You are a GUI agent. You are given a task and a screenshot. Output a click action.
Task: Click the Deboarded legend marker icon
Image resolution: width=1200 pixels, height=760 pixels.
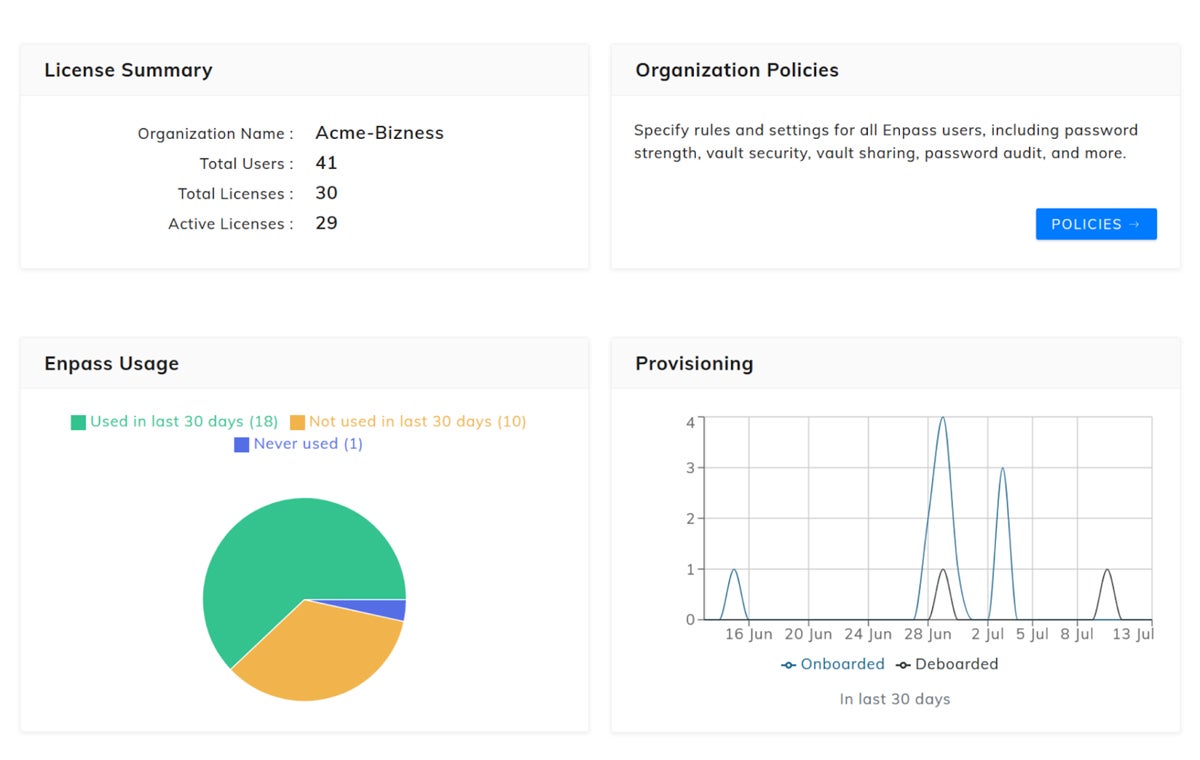tap(903, 665)
